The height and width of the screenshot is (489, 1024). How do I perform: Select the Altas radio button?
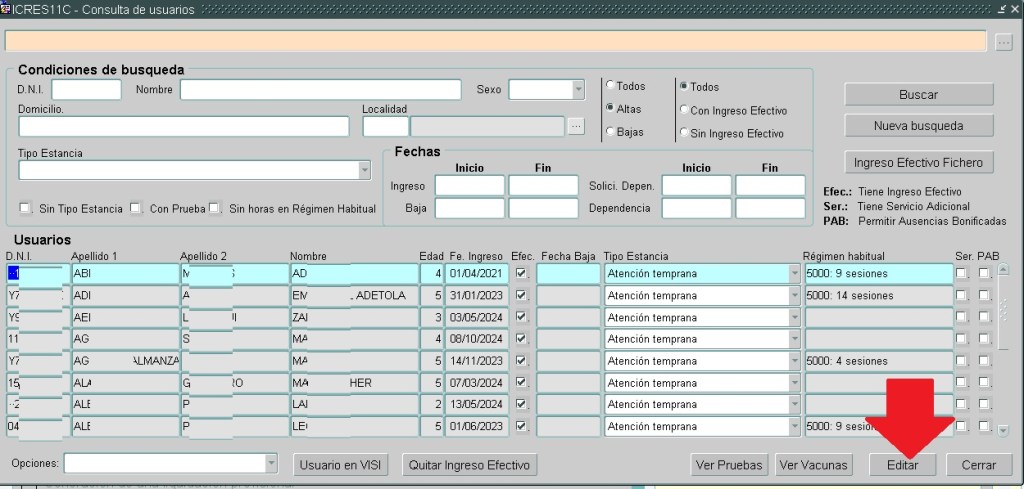[x=608, y=109]
